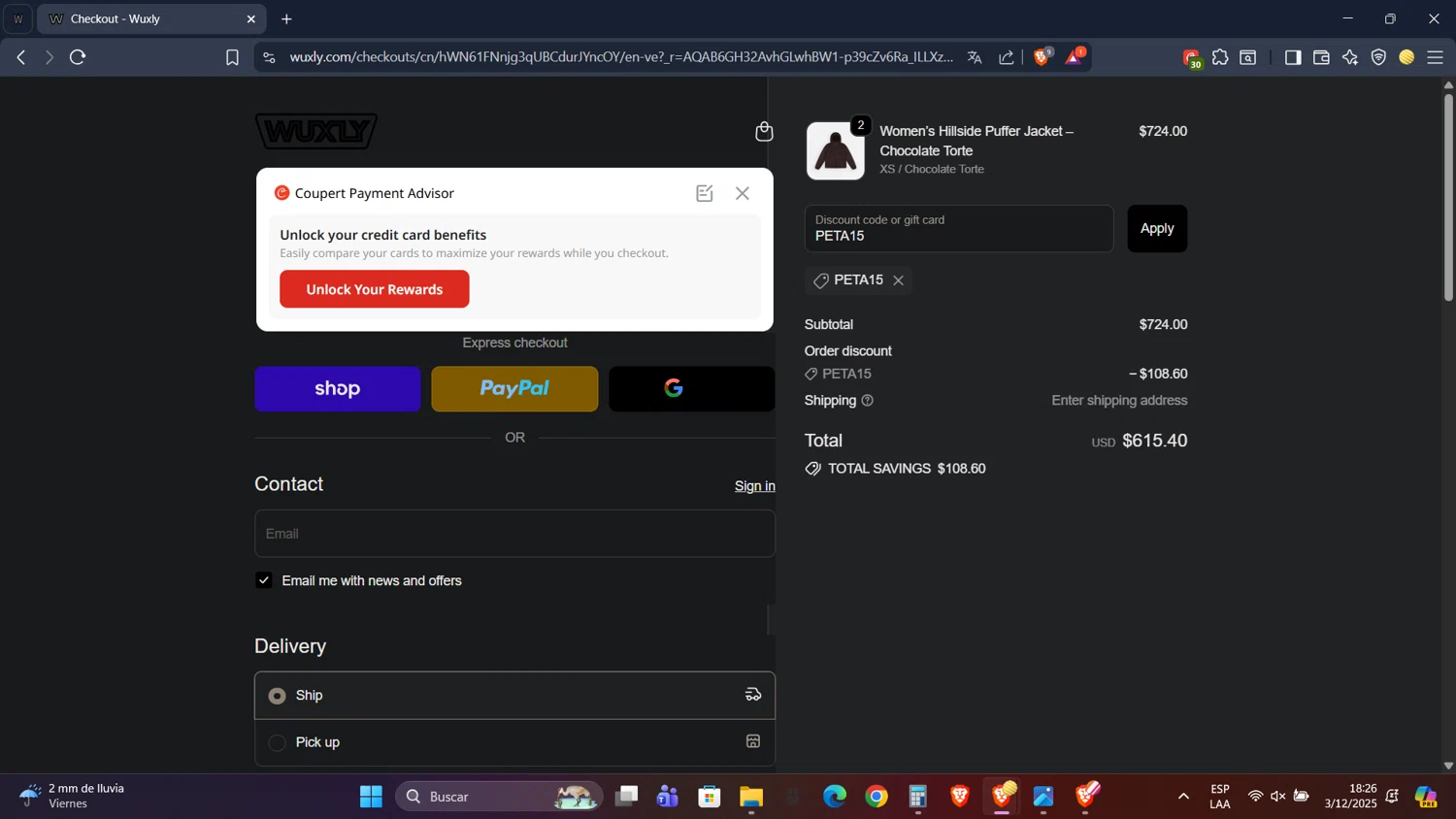Open the puffer jacket product thumbnail
The height and width of the screenshot is (819, 1456).
(x=836, y=150)
